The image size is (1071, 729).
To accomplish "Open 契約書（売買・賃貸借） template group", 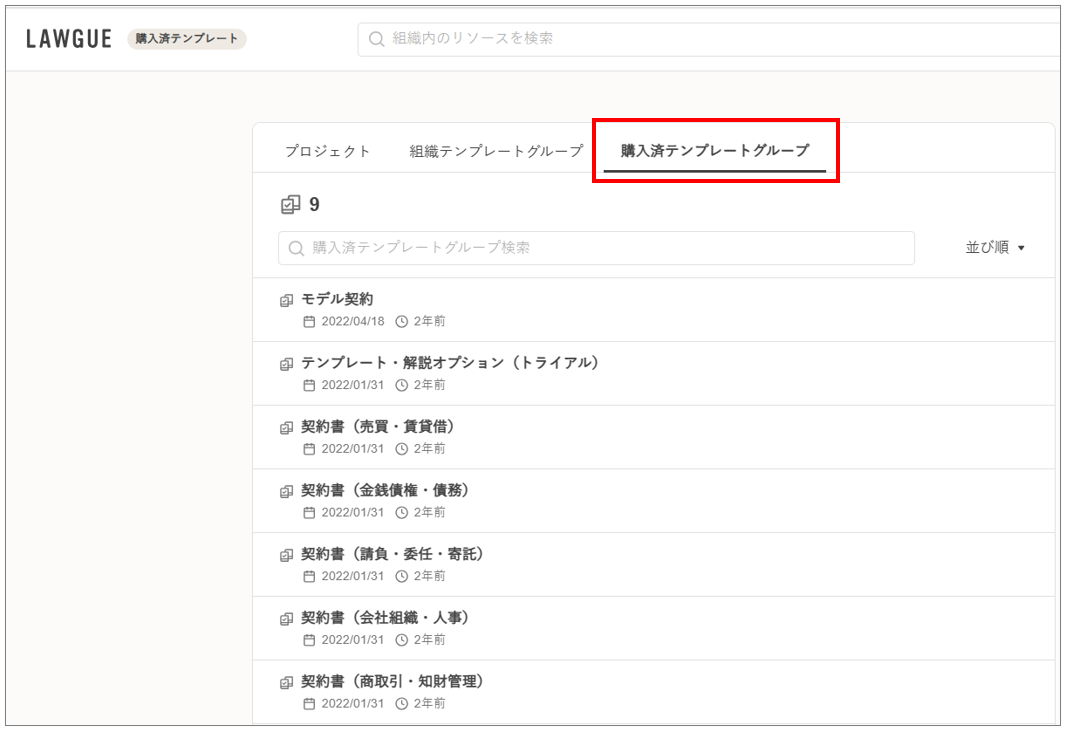I will pyautogui.click(x=378, y=427).
